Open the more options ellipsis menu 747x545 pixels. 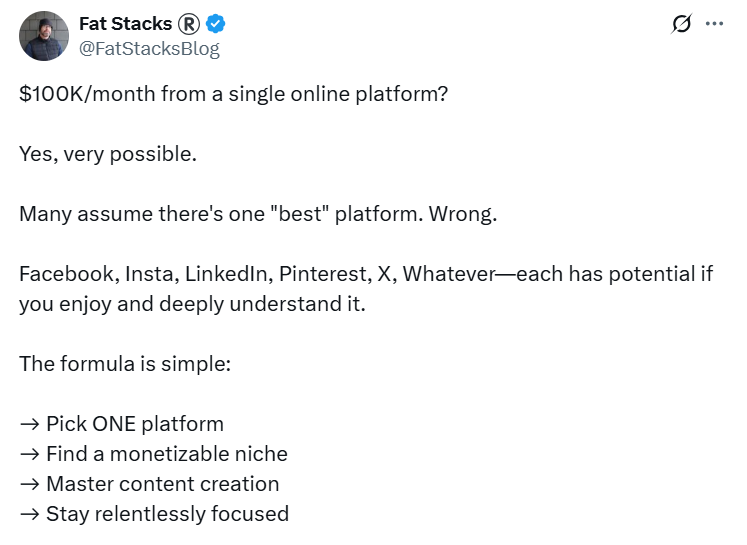coord(714,24)
